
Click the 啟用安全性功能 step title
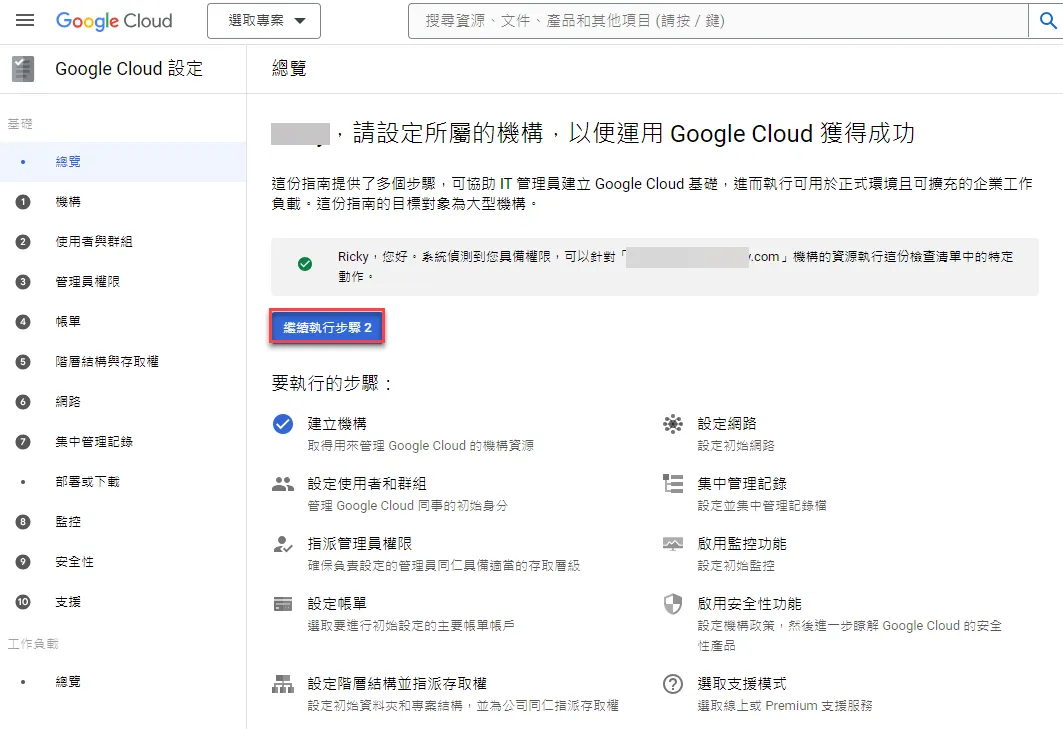(x=749, y=604)
